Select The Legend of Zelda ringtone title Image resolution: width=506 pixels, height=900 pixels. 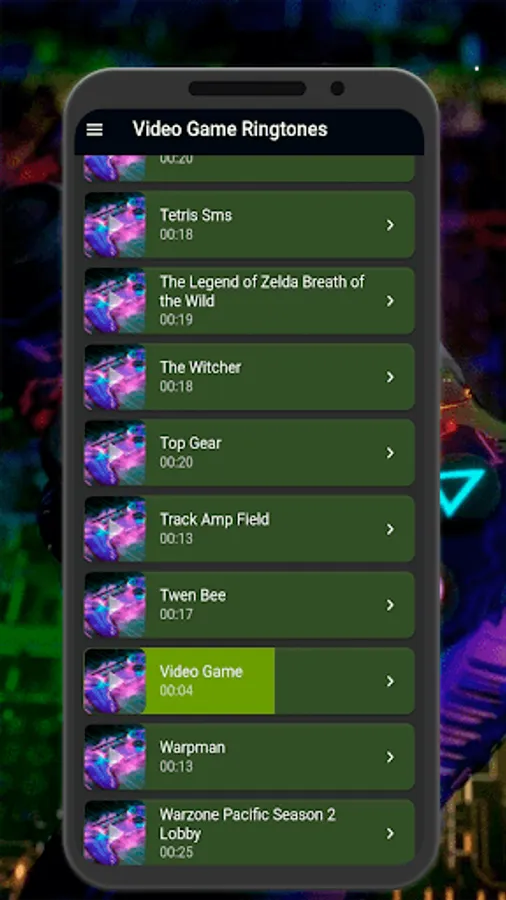click(262, 292)
